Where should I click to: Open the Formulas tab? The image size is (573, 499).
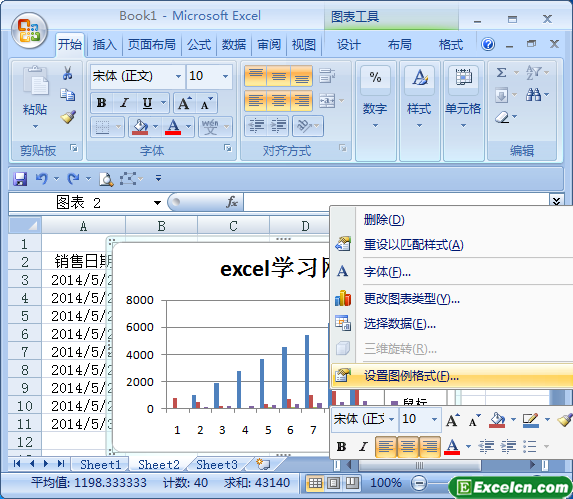click(199, 45)
